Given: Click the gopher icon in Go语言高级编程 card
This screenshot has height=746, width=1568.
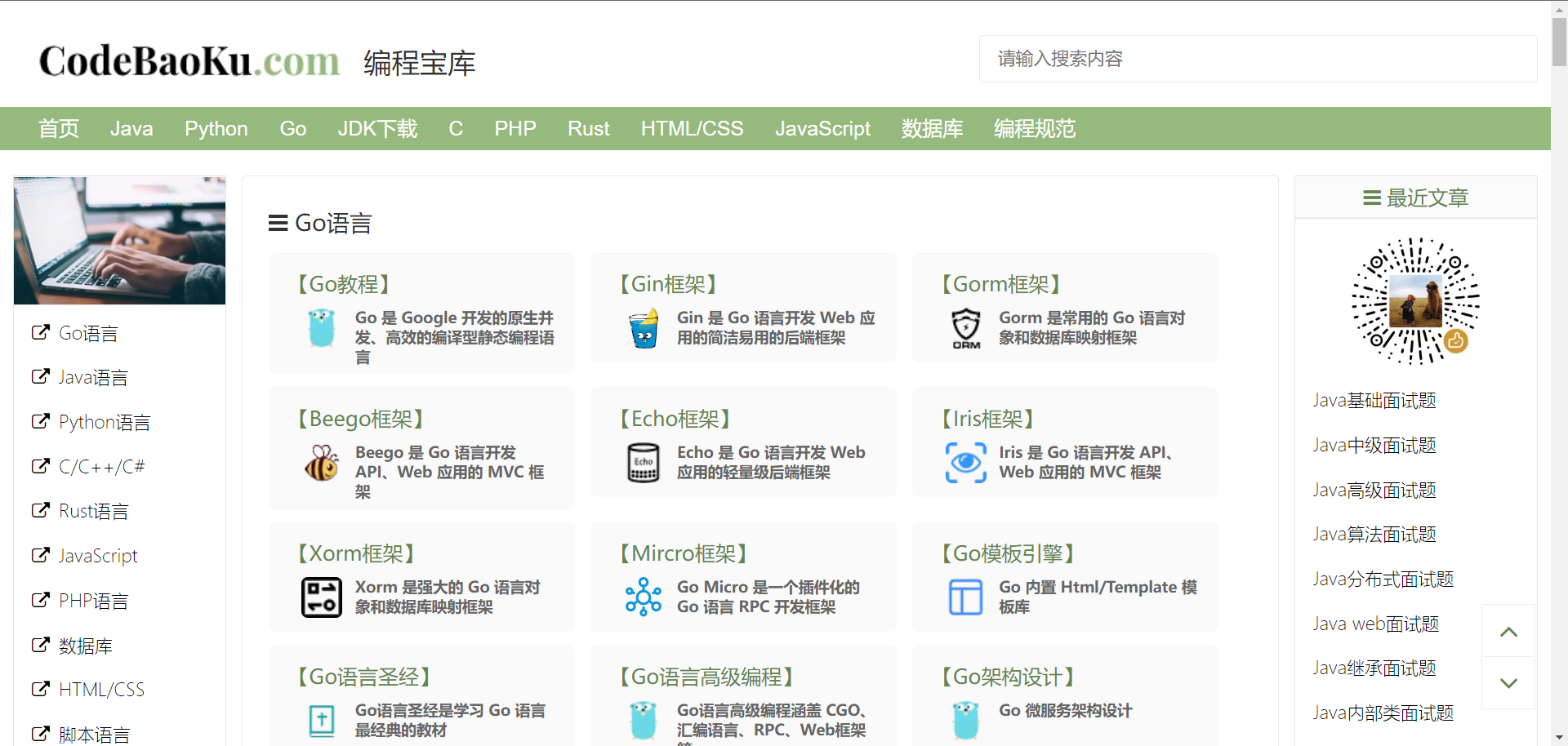Looking at the screenshot, I should [644, 721].
